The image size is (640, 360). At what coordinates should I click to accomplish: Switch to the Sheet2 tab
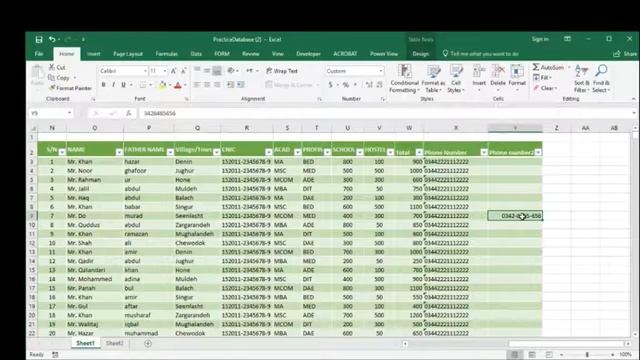[x=115, y=343]
